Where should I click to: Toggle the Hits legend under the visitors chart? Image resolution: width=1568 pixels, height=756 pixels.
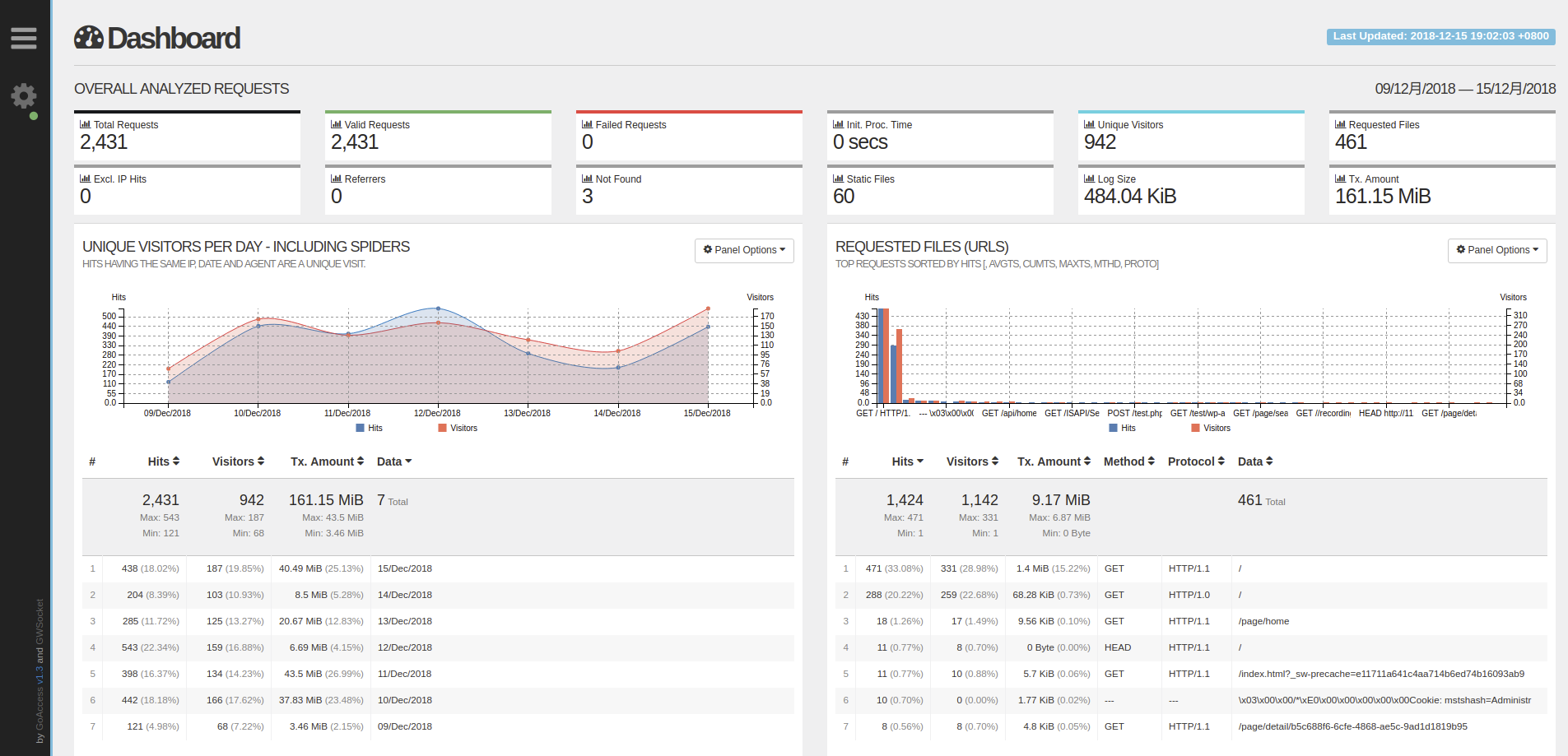pos(370,428)
